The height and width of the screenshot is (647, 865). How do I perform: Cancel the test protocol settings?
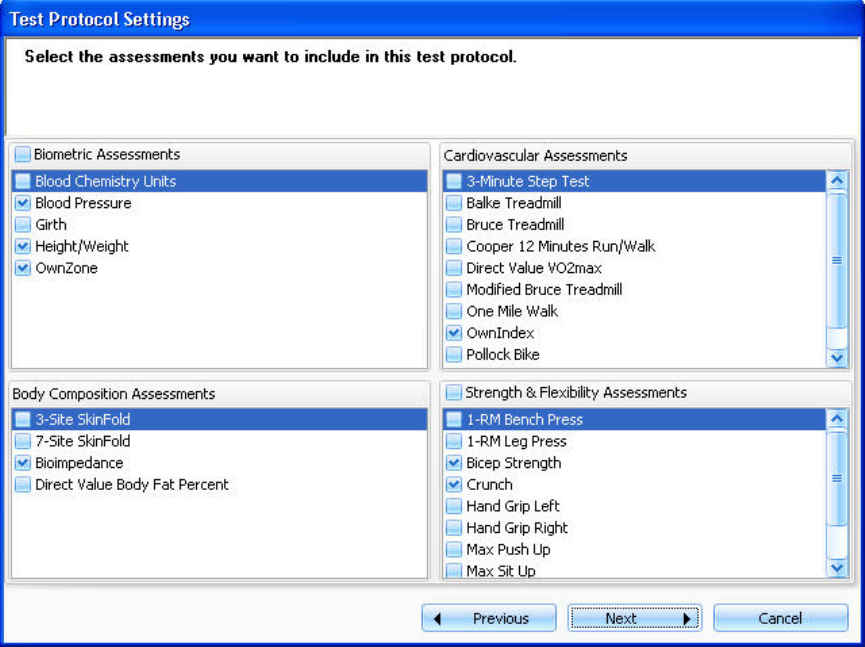pyautogui.click(x=780, y=618)
